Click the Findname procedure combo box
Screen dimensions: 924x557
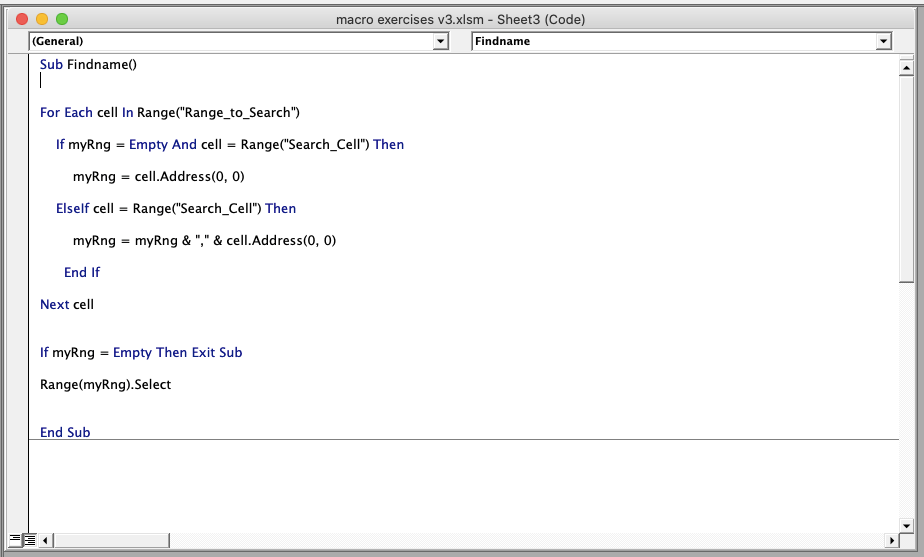[681, 41]
